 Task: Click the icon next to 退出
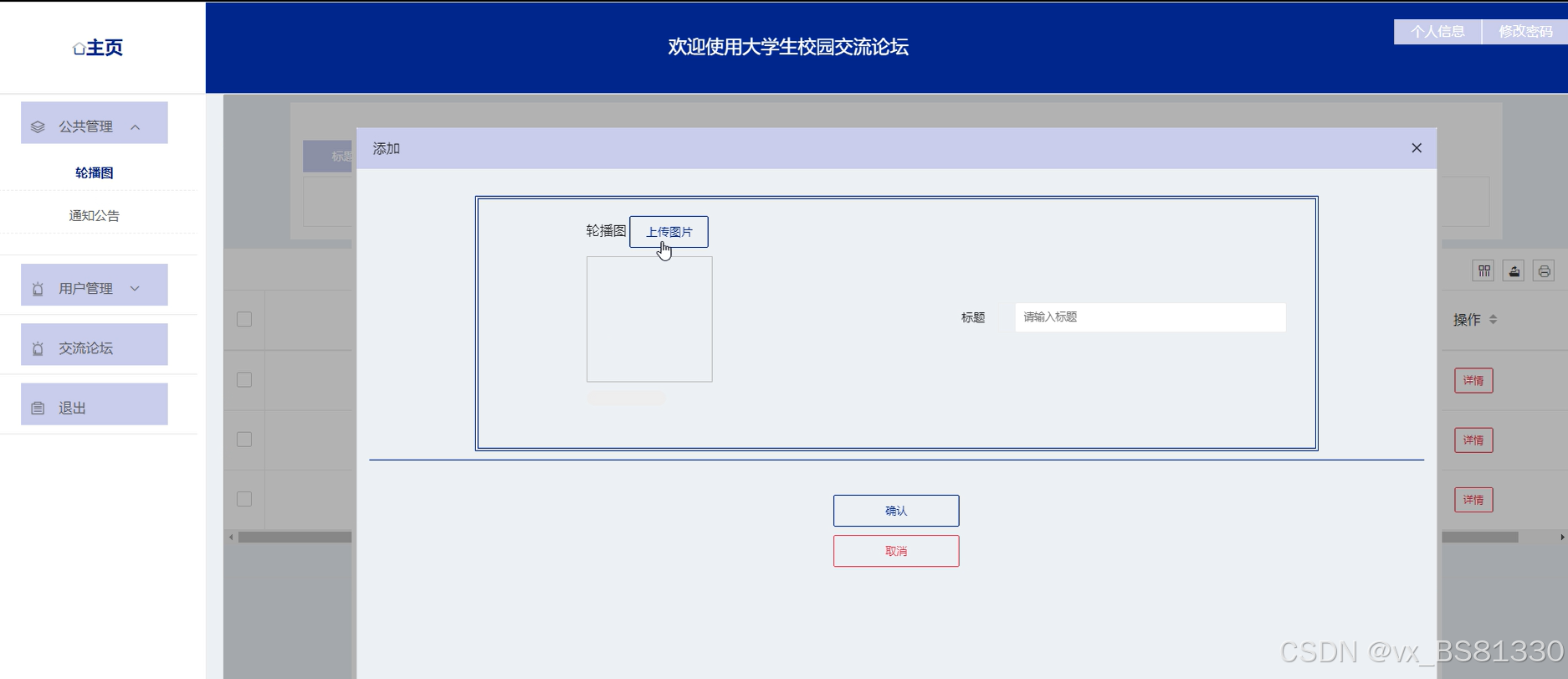(x=38, y=408)
